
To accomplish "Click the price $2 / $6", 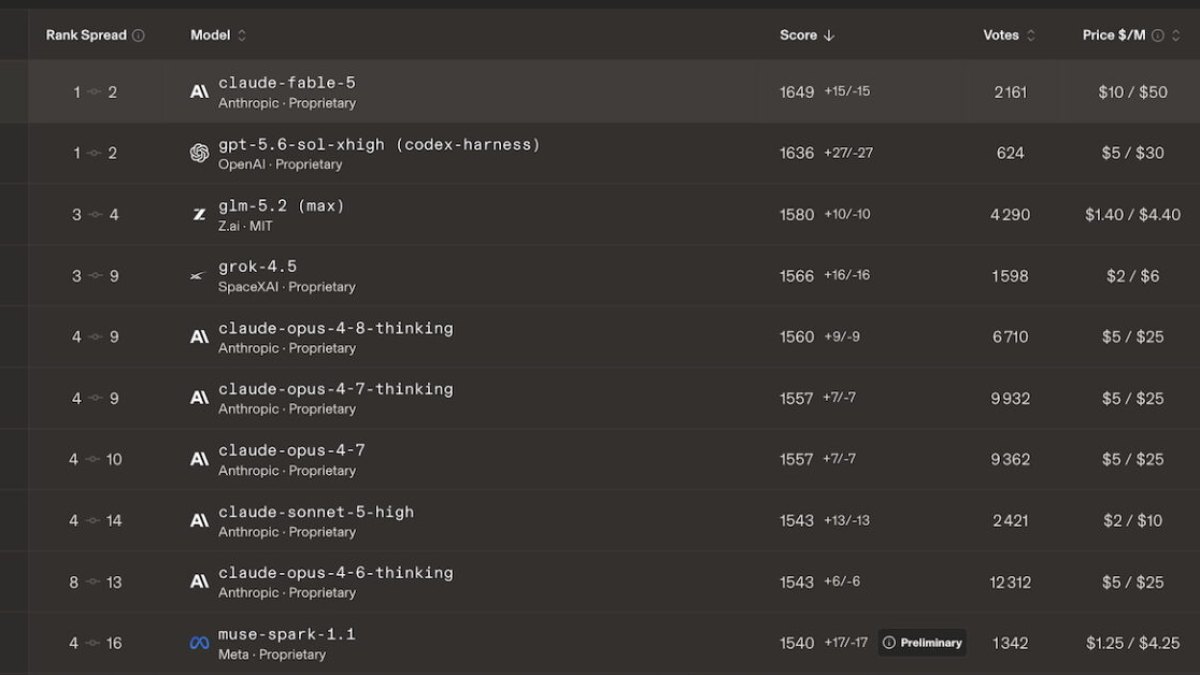I will (1133, 276).
